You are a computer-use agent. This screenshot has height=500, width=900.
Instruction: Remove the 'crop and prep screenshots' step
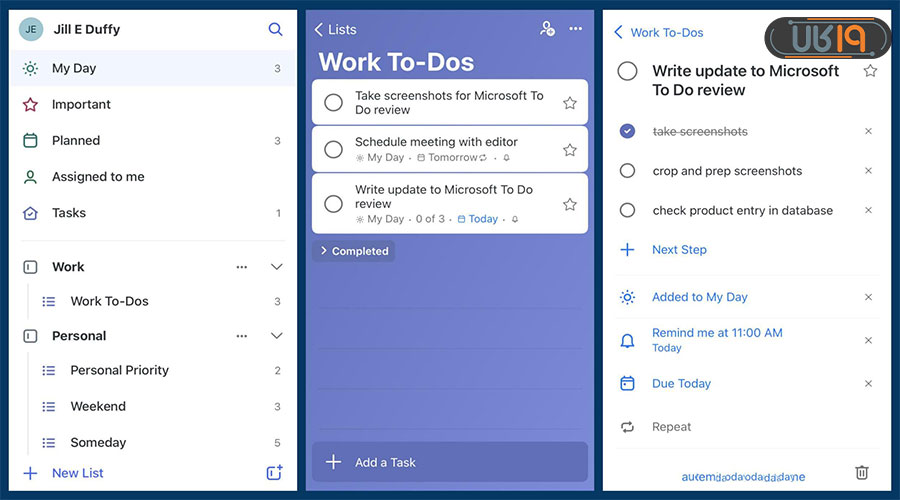tap(868, 171)
